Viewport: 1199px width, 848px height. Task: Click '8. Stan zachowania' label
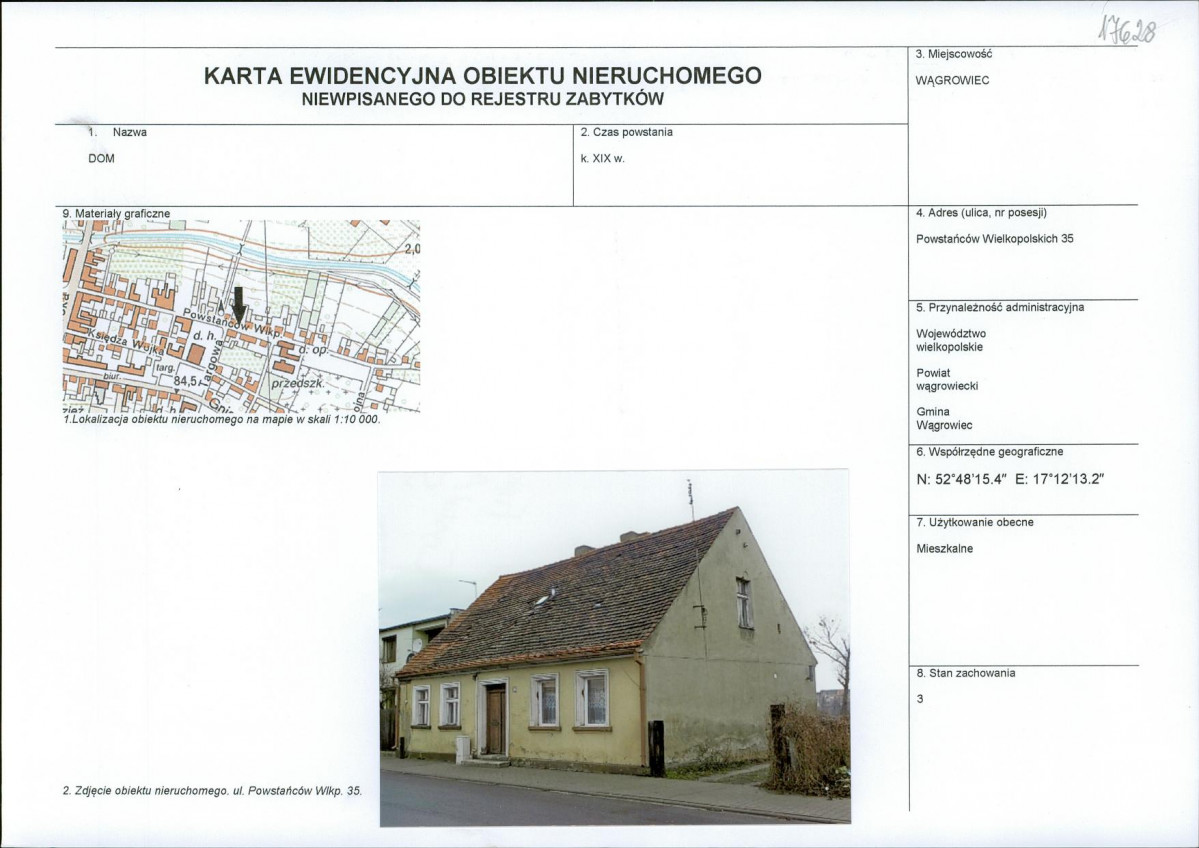[966, 674]
